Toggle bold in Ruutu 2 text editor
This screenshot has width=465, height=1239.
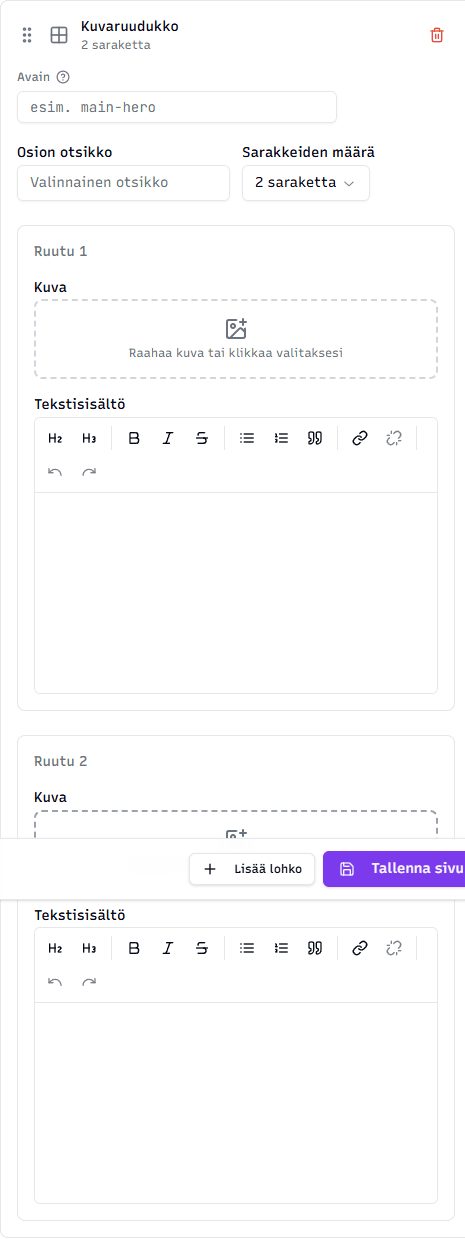(x=134, y=948)
